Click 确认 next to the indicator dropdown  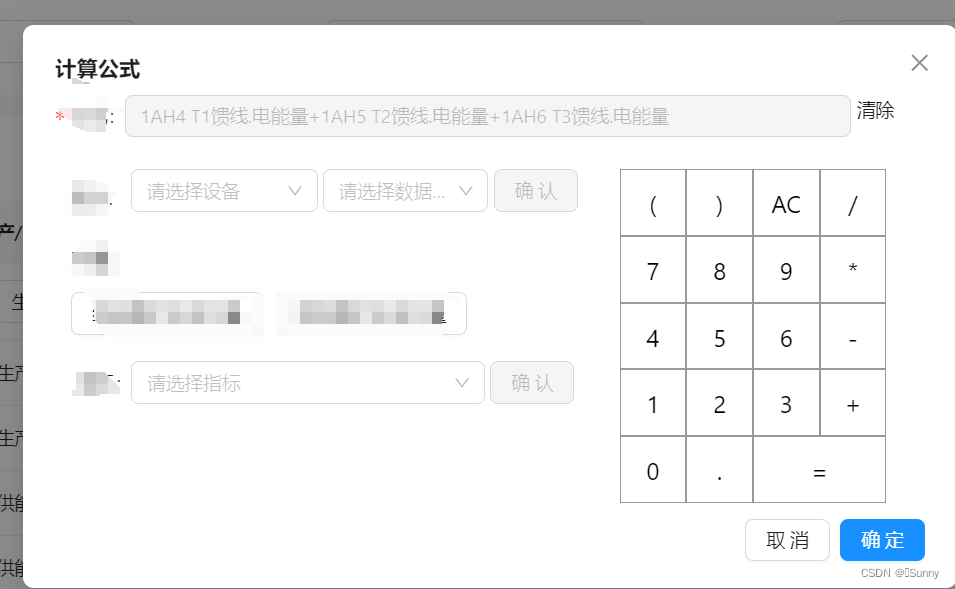[x=532, y=382]
